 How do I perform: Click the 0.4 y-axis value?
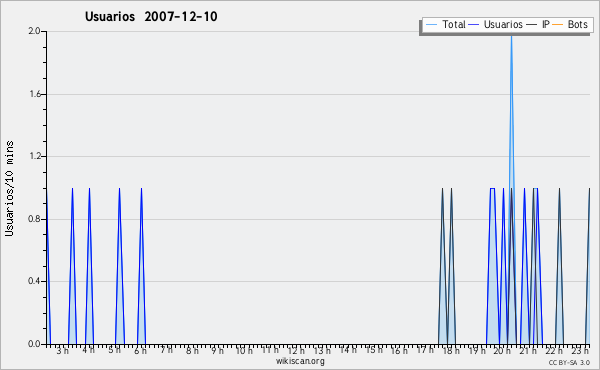click(34, 281)
